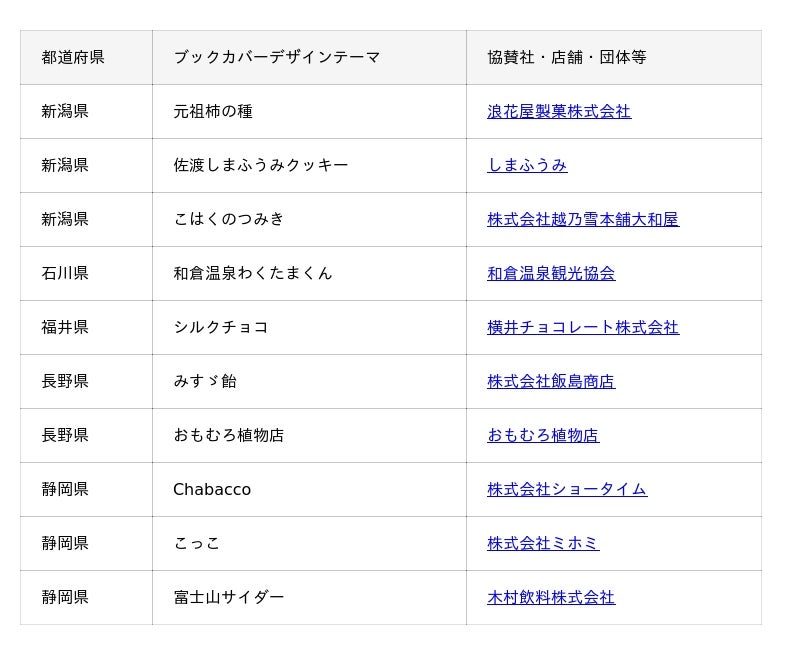Click the 株式会社飯島商店 link
800x655 pixels.
[551, 382]
